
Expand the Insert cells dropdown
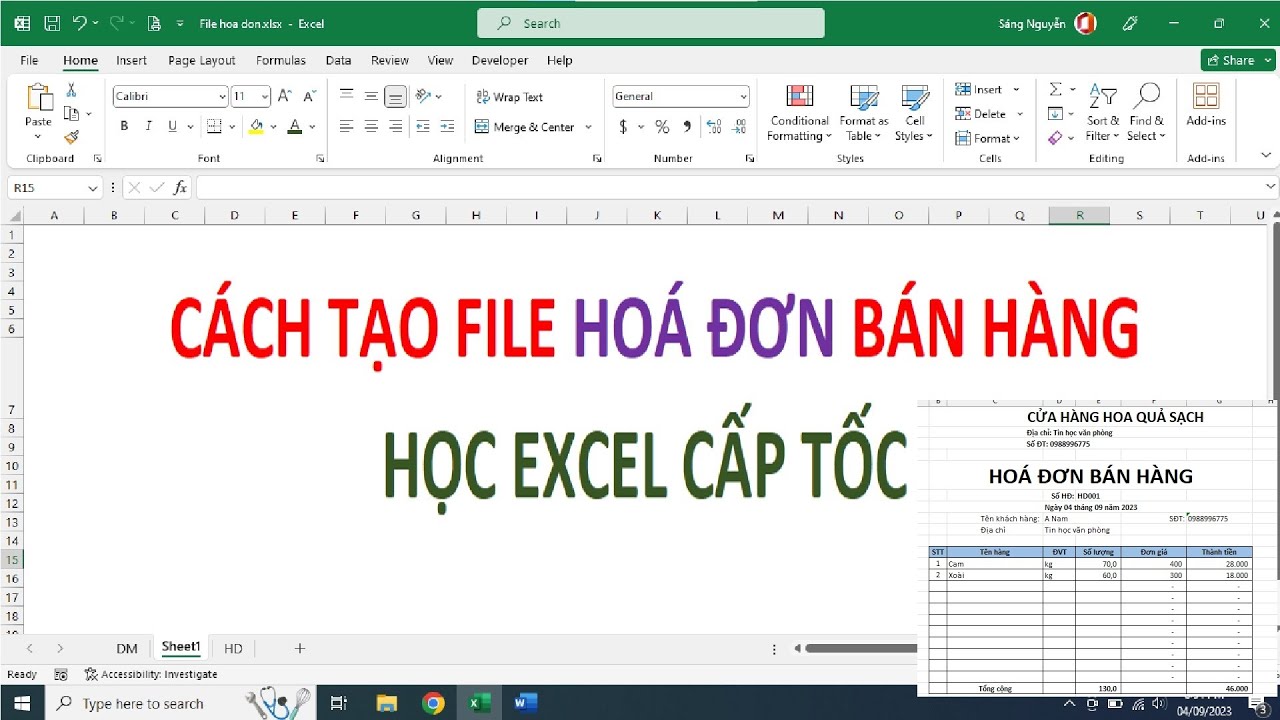tap(1016, 89)
